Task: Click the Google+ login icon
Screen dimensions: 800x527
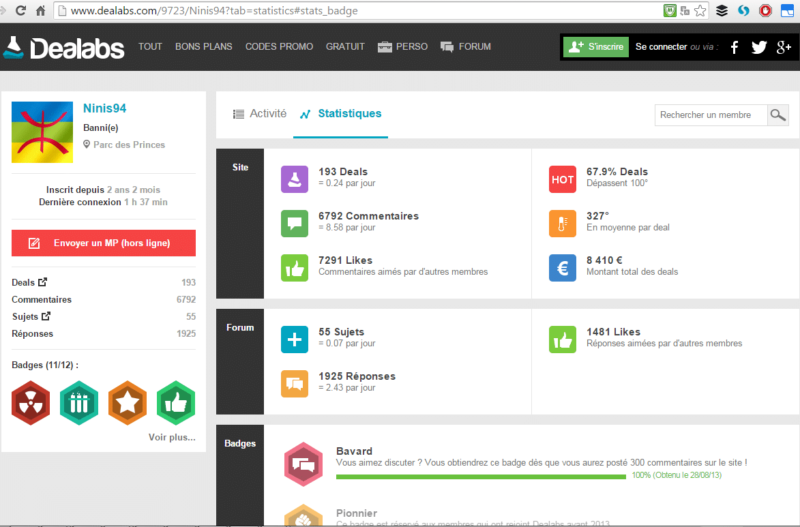Action: point(783,47)
